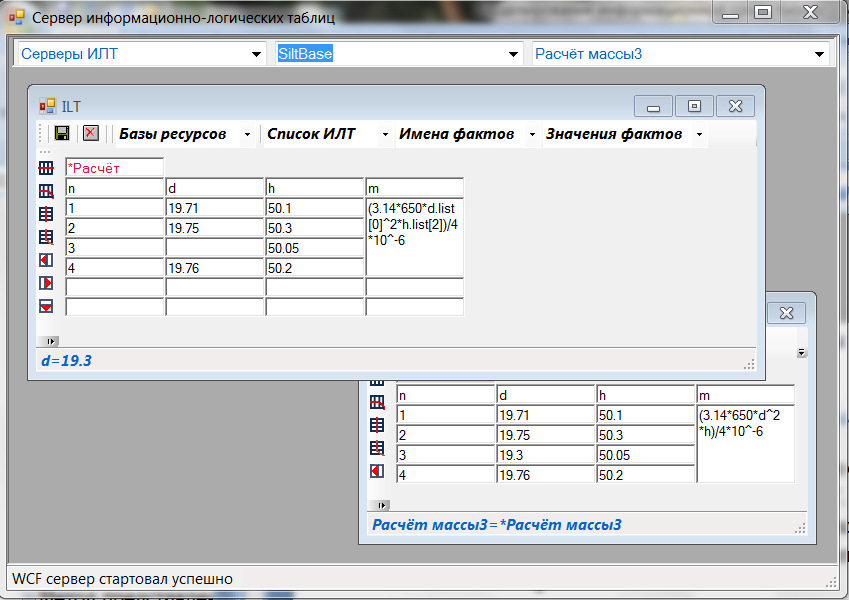Click table icon with red curved row line, ILT window
The height and width of the screenshot is (600, 849).
46,191
